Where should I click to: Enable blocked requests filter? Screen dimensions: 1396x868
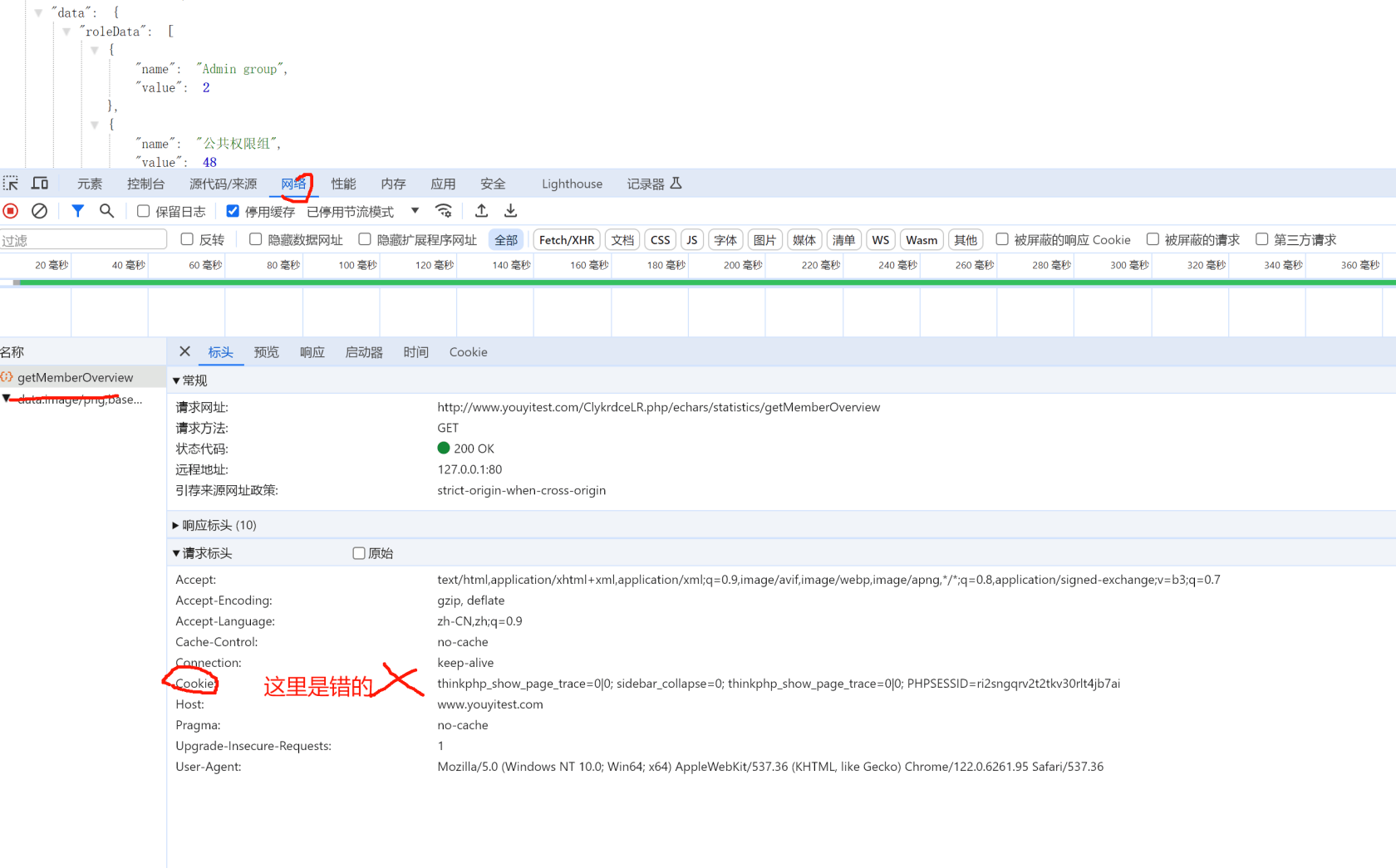click(1153, 239)
